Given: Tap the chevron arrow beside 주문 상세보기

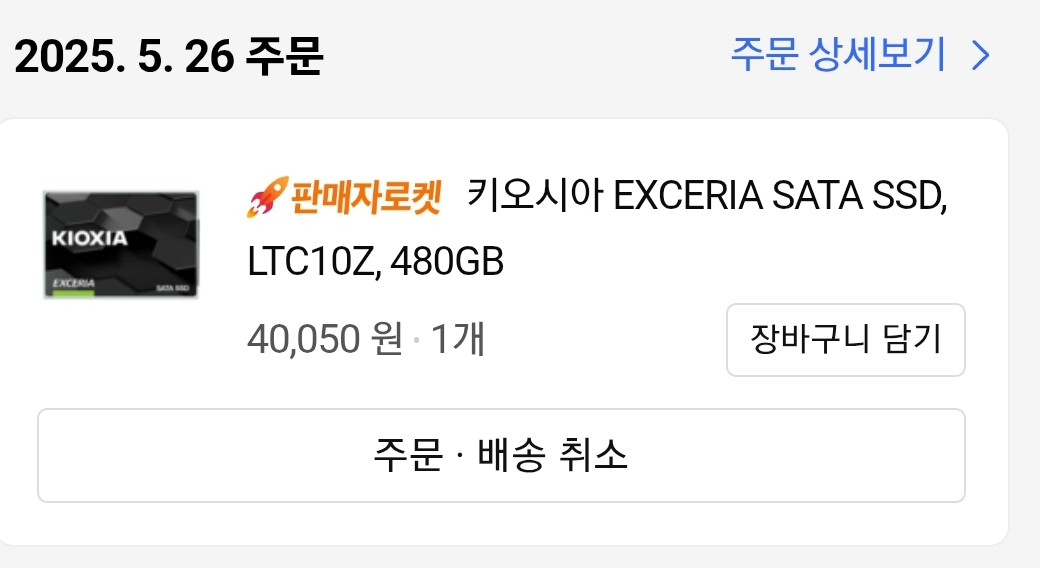Looking at the screenshot, I should [x=981, y=55].
